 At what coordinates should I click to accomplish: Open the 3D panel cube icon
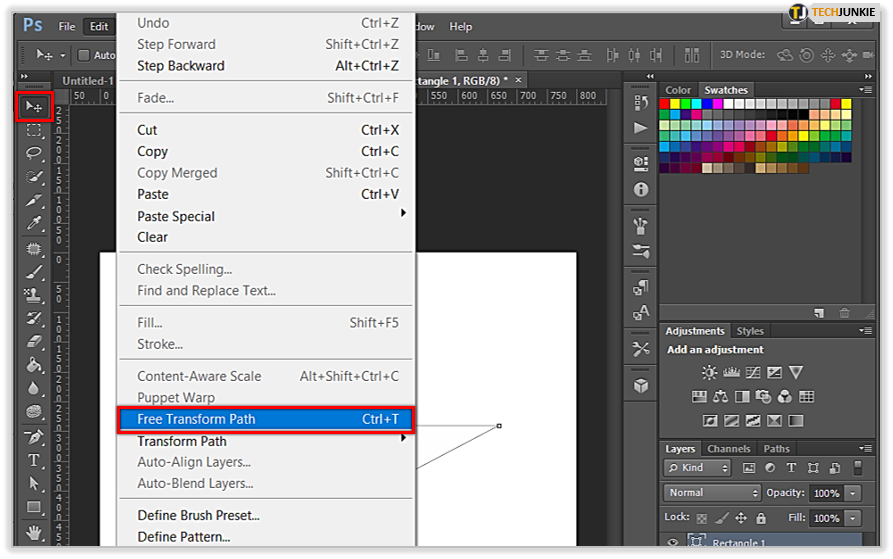641,385
